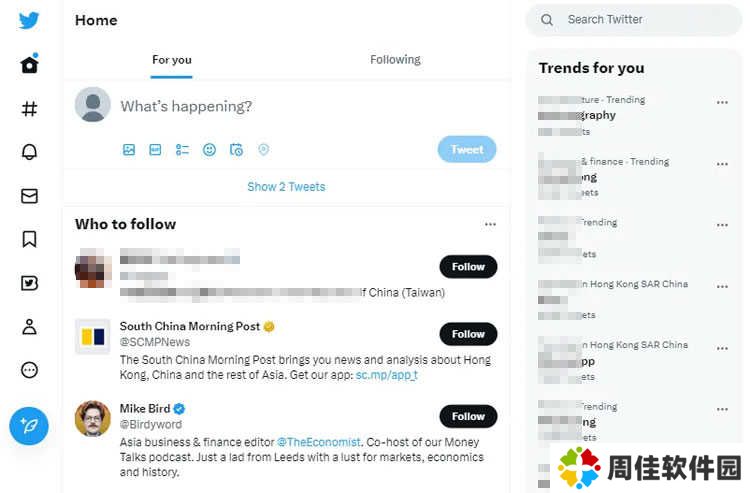
Task: Open the emoji picker
Action: 209,150
